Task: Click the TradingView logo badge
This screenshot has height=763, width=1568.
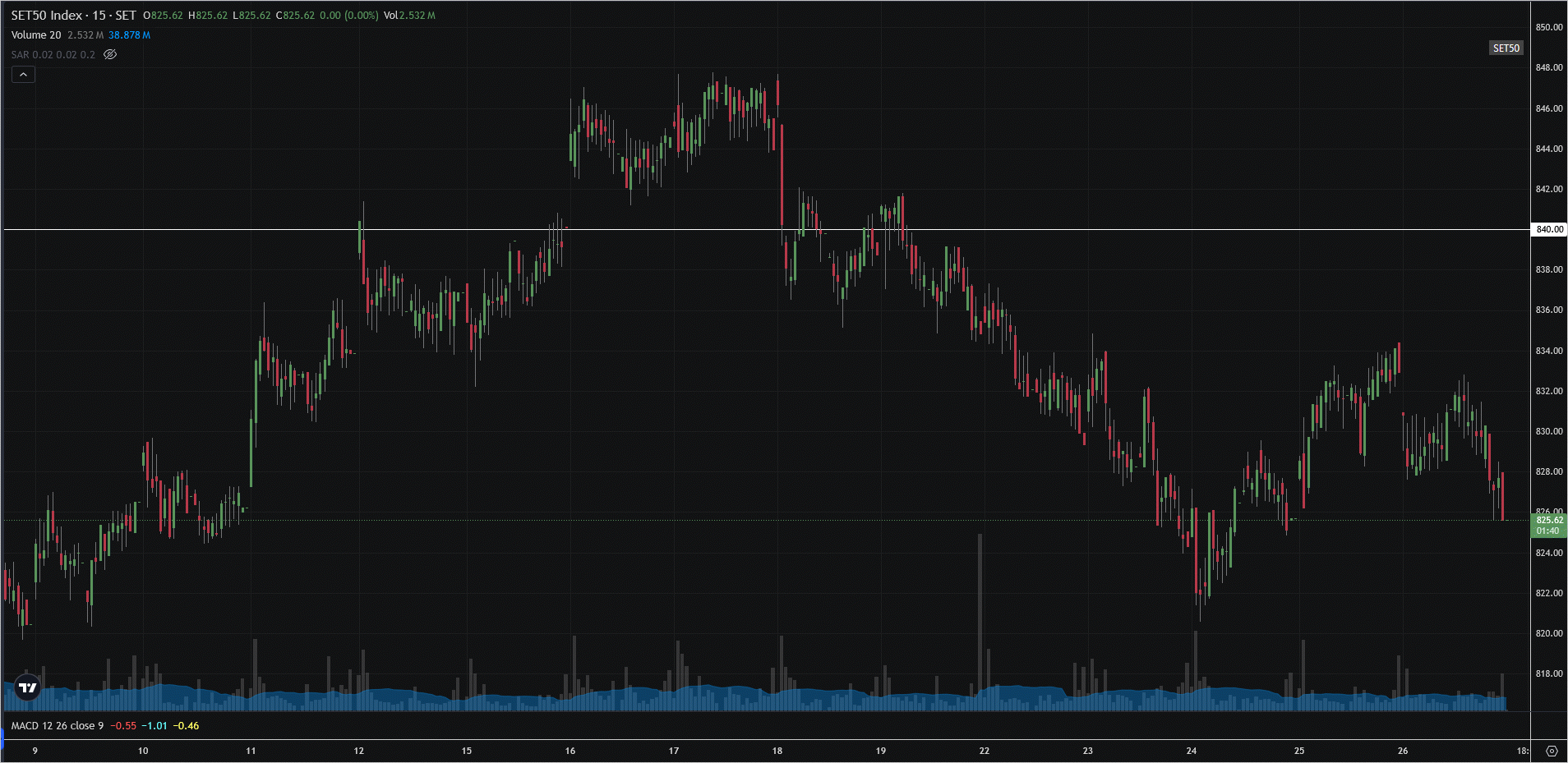Action: tap(27, 687)
